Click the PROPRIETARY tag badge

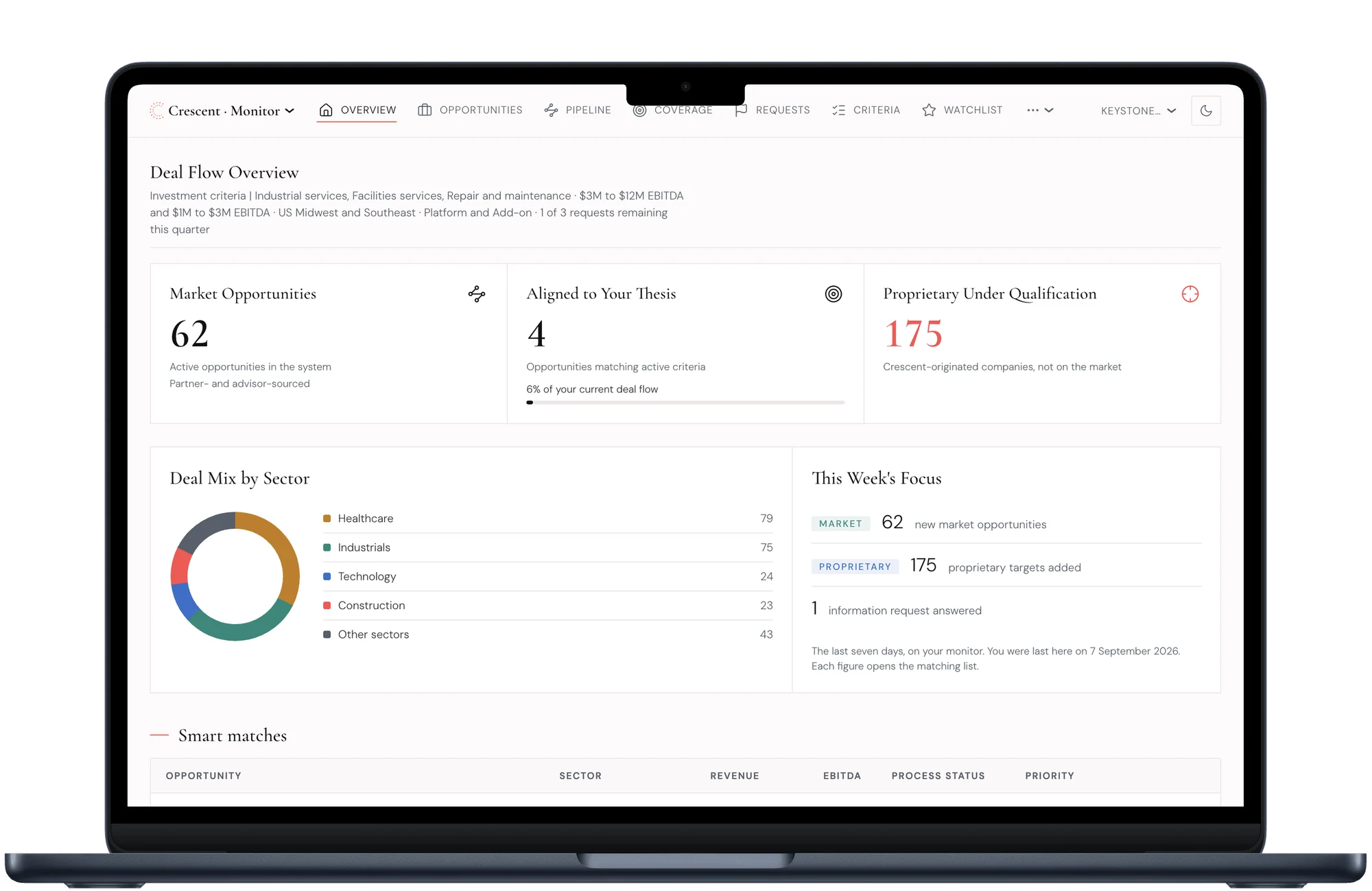(855, 567)
